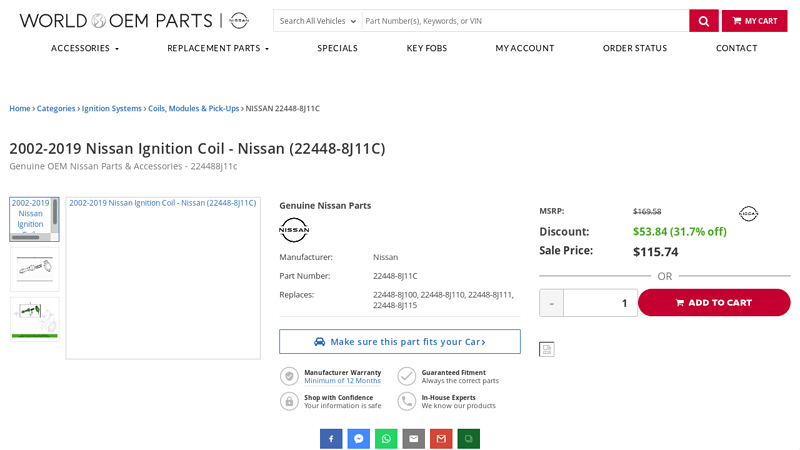This screenshot has width=800, height=450.
Task: Decrease quantity with the minus button
Action: click(551, 303)
